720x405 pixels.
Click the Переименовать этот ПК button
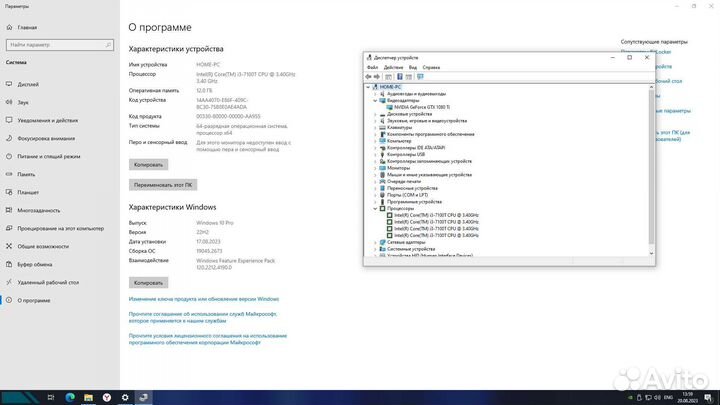coord(164,185)
